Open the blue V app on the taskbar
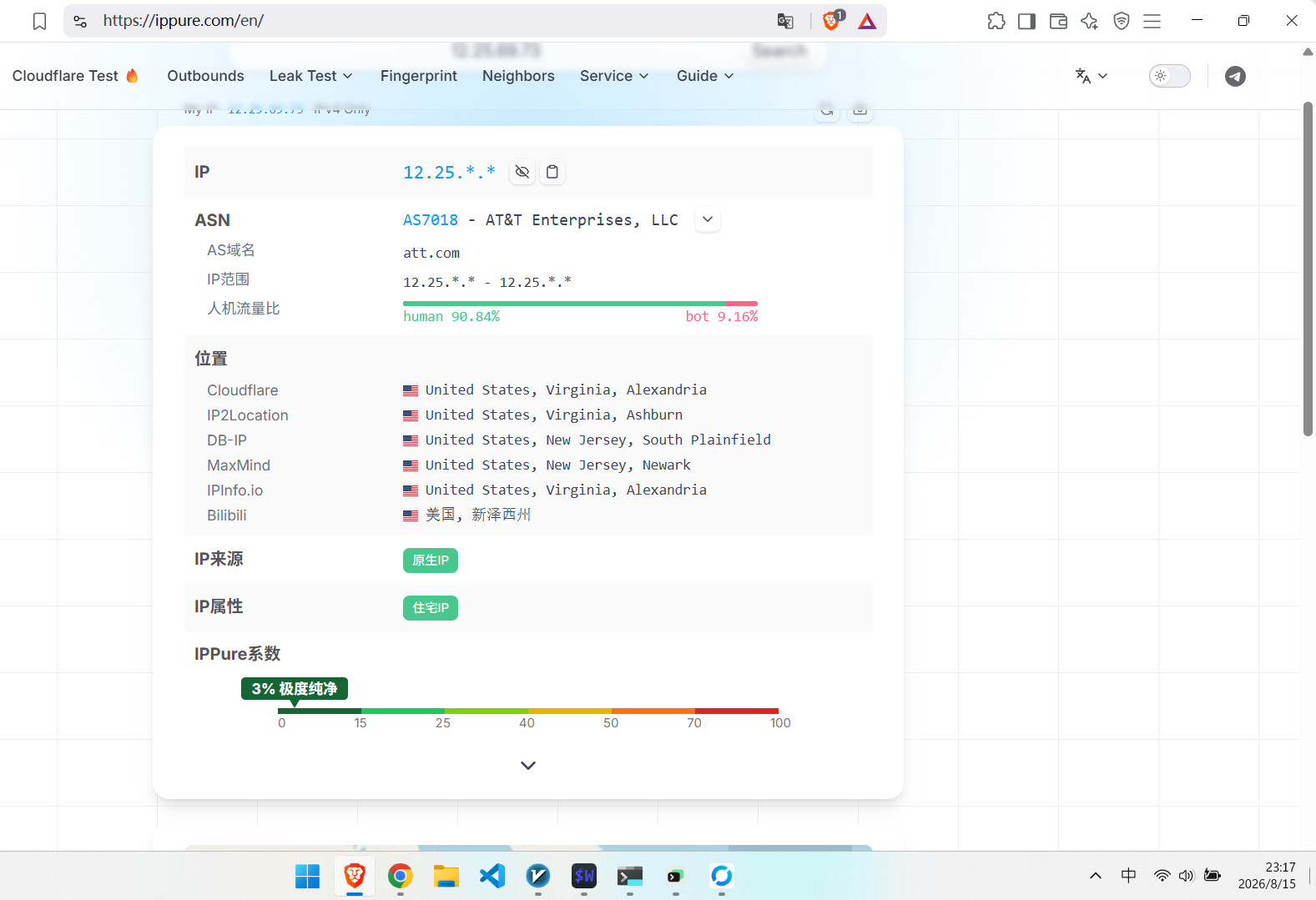The image size is (1316, 900). (x=538, y=876)
